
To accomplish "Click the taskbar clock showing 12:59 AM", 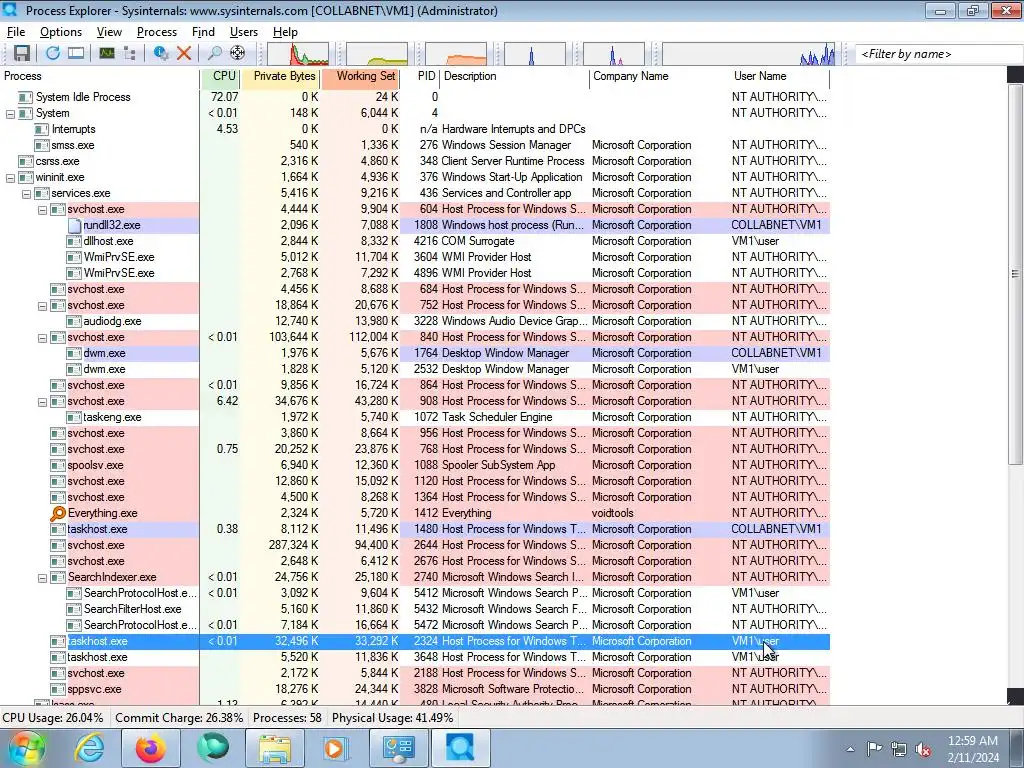I will [x=973, y=749].
